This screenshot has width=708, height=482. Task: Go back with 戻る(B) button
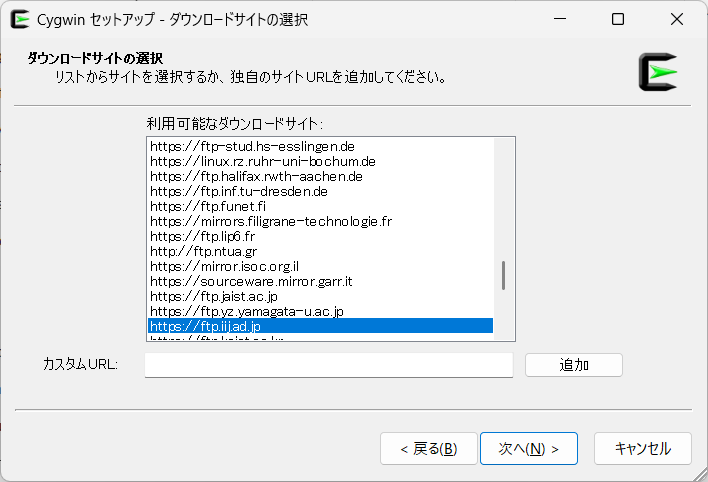(x=429, y=449)
